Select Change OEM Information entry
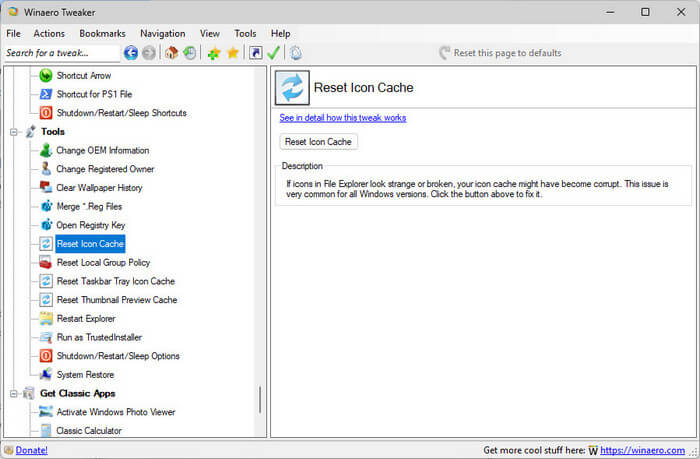Image resolution: width=700 pixels, height=459 pixels. point(103,150)
